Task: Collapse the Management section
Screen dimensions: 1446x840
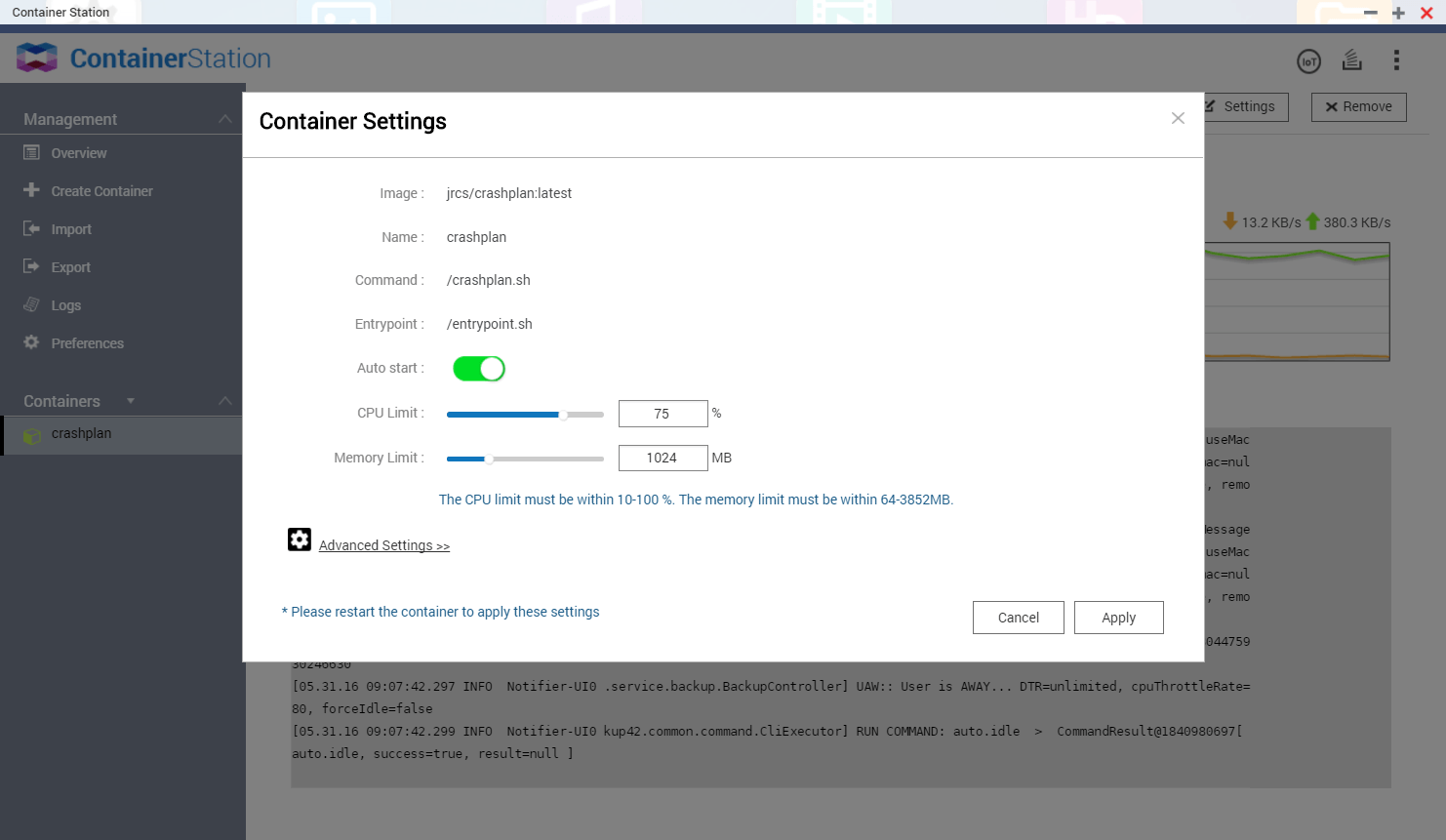Action: (x=225, y=119)
